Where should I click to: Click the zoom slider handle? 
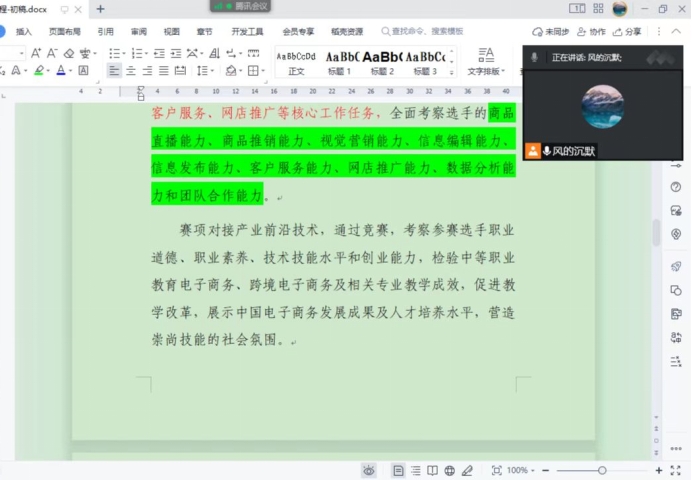click(602, 470)
